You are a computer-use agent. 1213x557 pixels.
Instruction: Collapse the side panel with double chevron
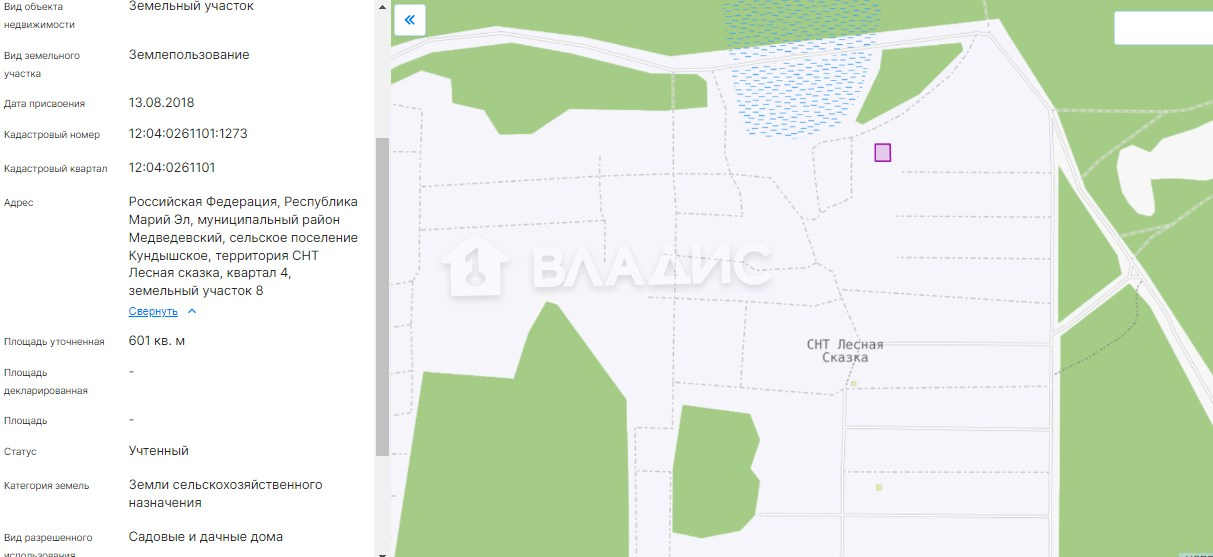410,20
